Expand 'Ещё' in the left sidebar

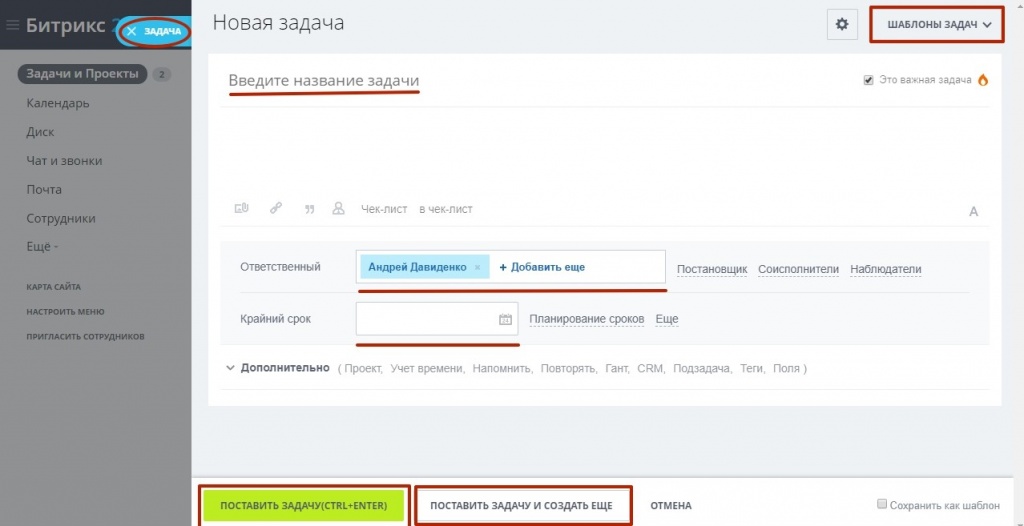[x=42, y=247]
